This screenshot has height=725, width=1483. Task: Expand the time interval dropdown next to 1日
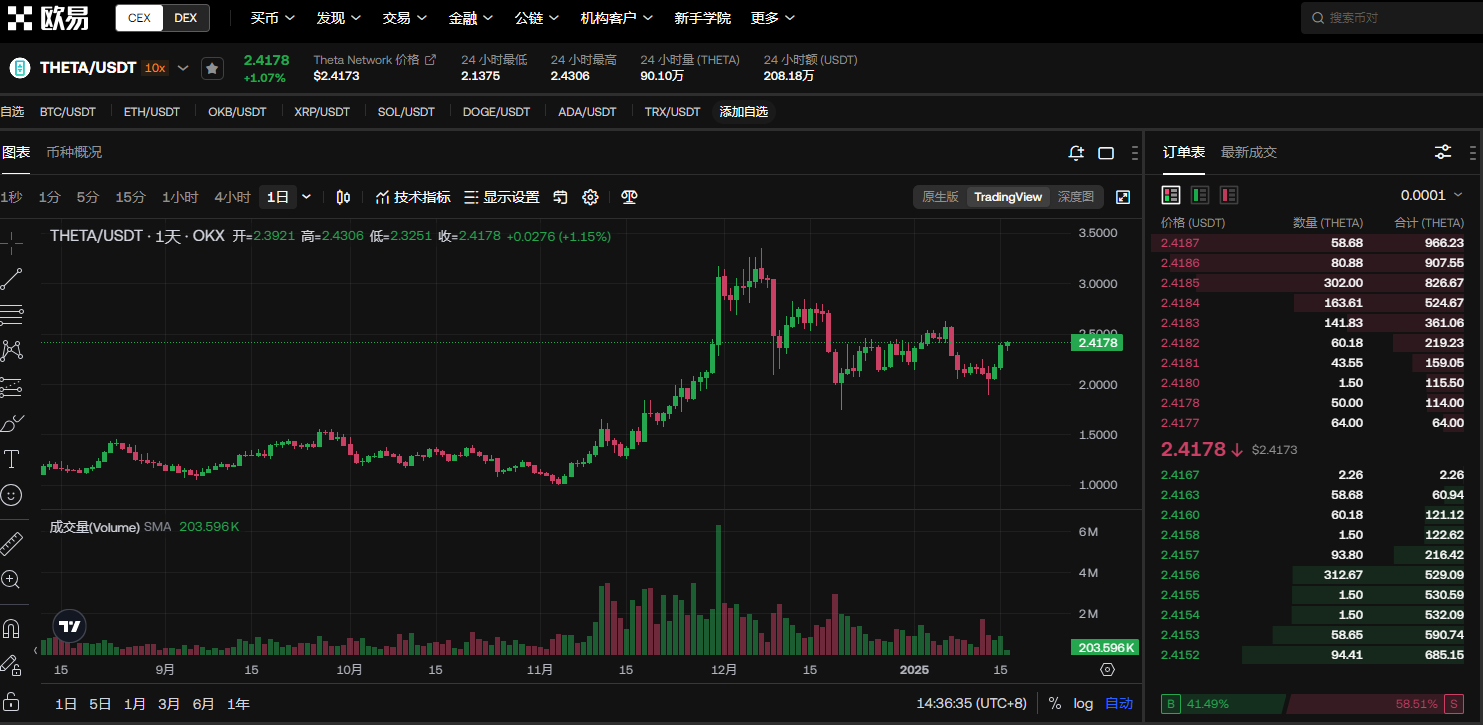[306, 197]
